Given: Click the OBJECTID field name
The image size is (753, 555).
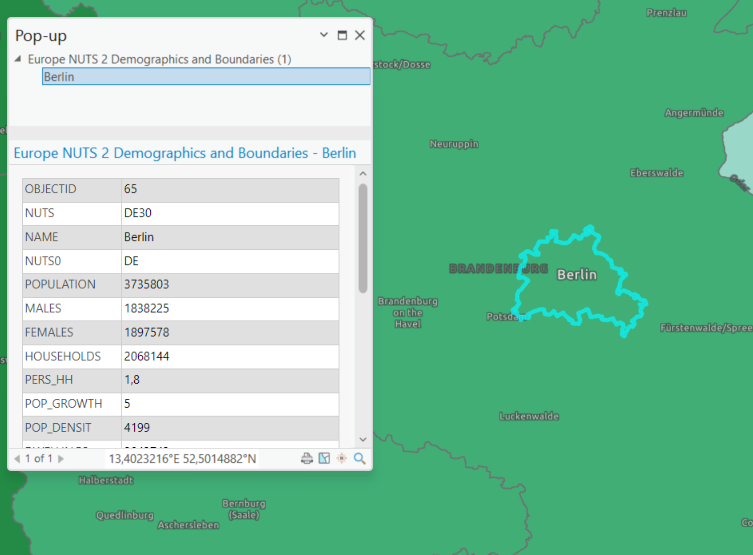Looking at the screenshot, I should pos(50,189).
